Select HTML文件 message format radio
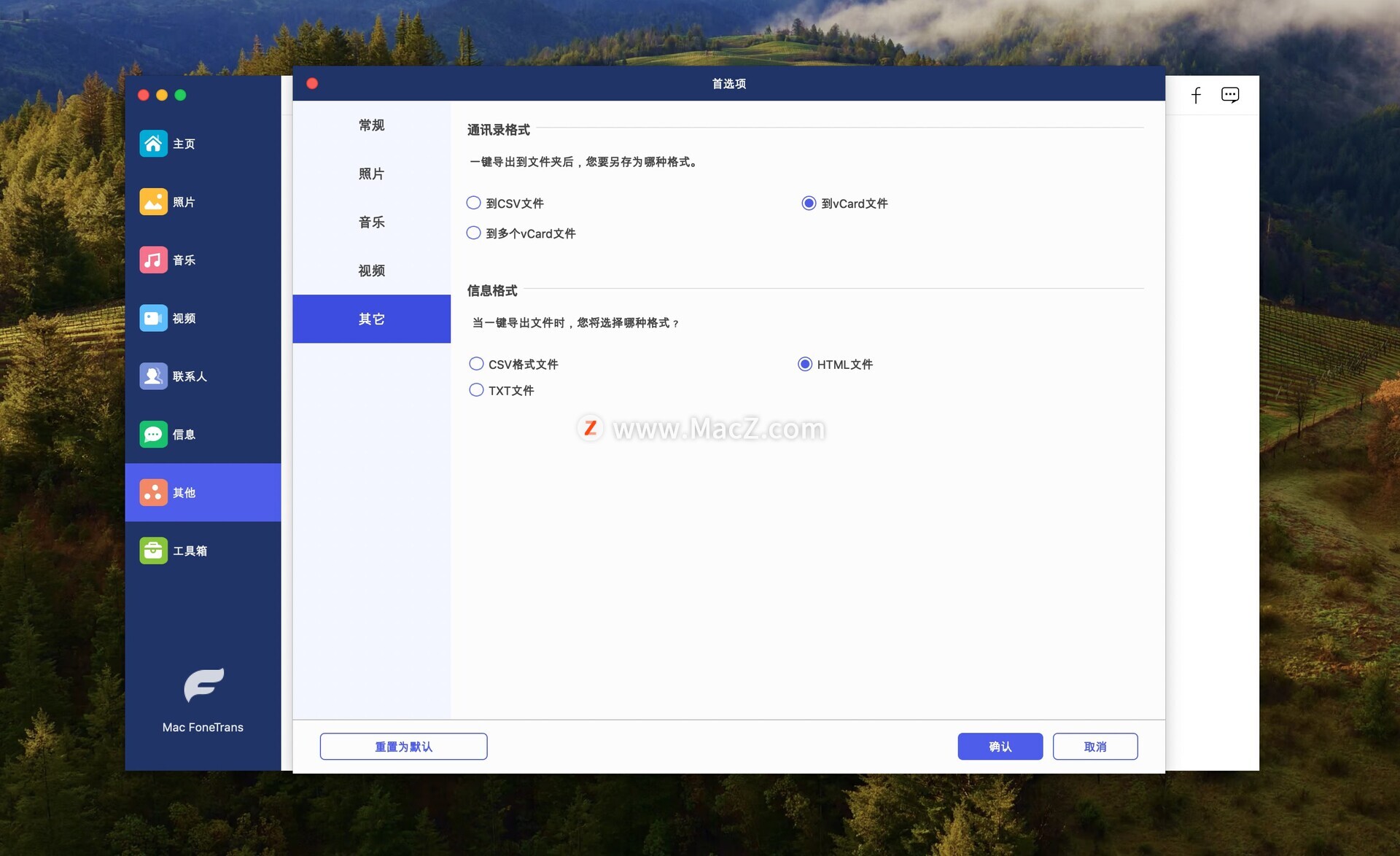Screen dimensions: 1400x856 point(805,363)
